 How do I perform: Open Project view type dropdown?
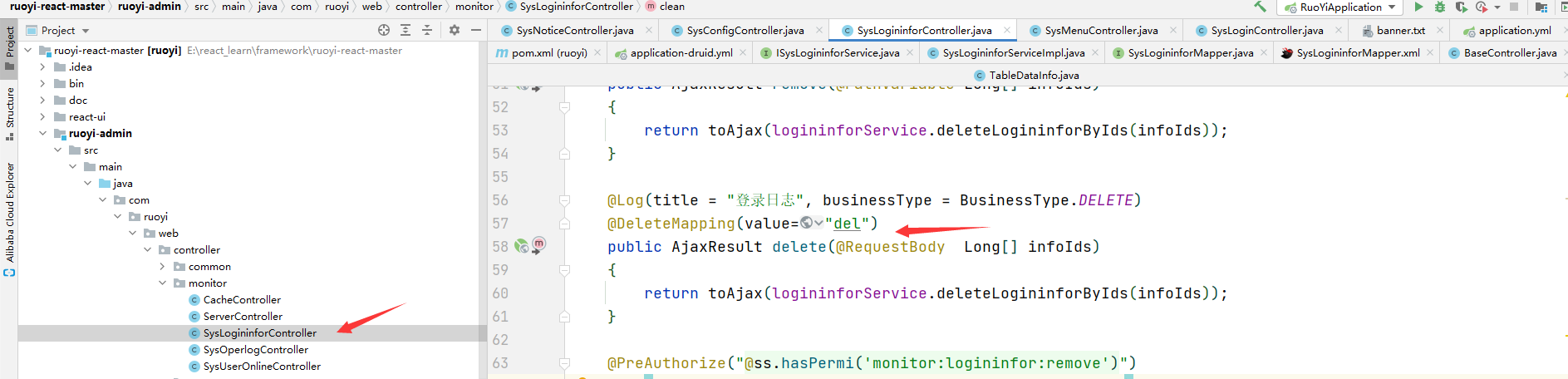58,30
